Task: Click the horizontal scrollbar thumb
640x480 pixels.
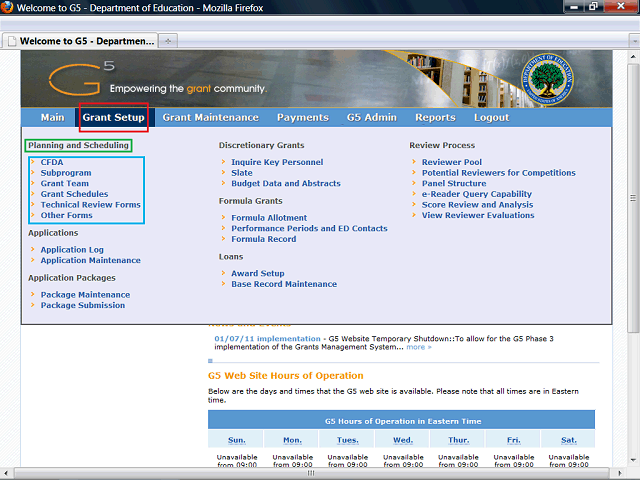Action: click(311, 473)
